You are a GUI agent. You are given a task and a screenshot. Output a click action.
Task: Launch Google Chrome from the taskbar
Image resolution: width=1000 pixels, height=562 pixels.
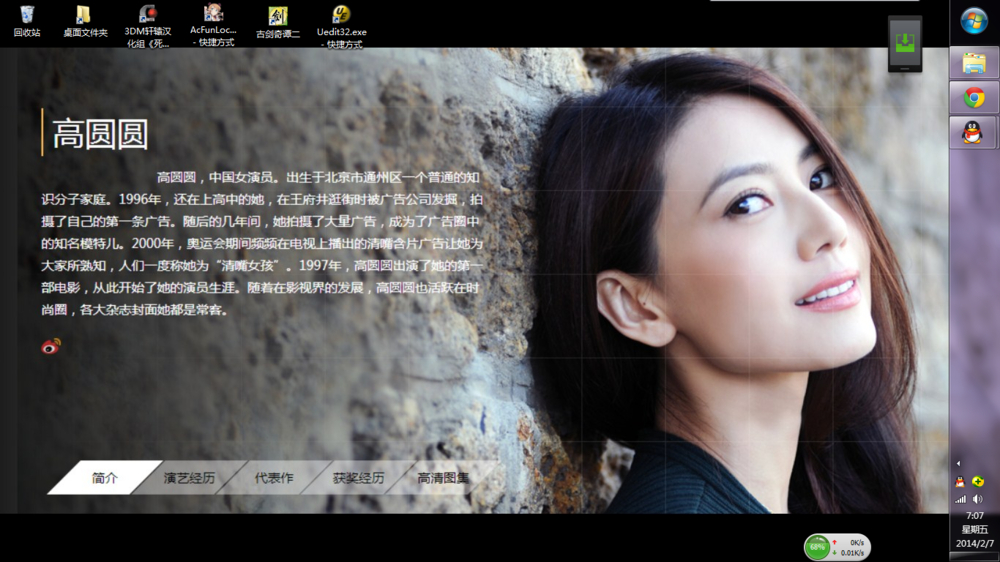pyautogui.click(x=974, y=98)
